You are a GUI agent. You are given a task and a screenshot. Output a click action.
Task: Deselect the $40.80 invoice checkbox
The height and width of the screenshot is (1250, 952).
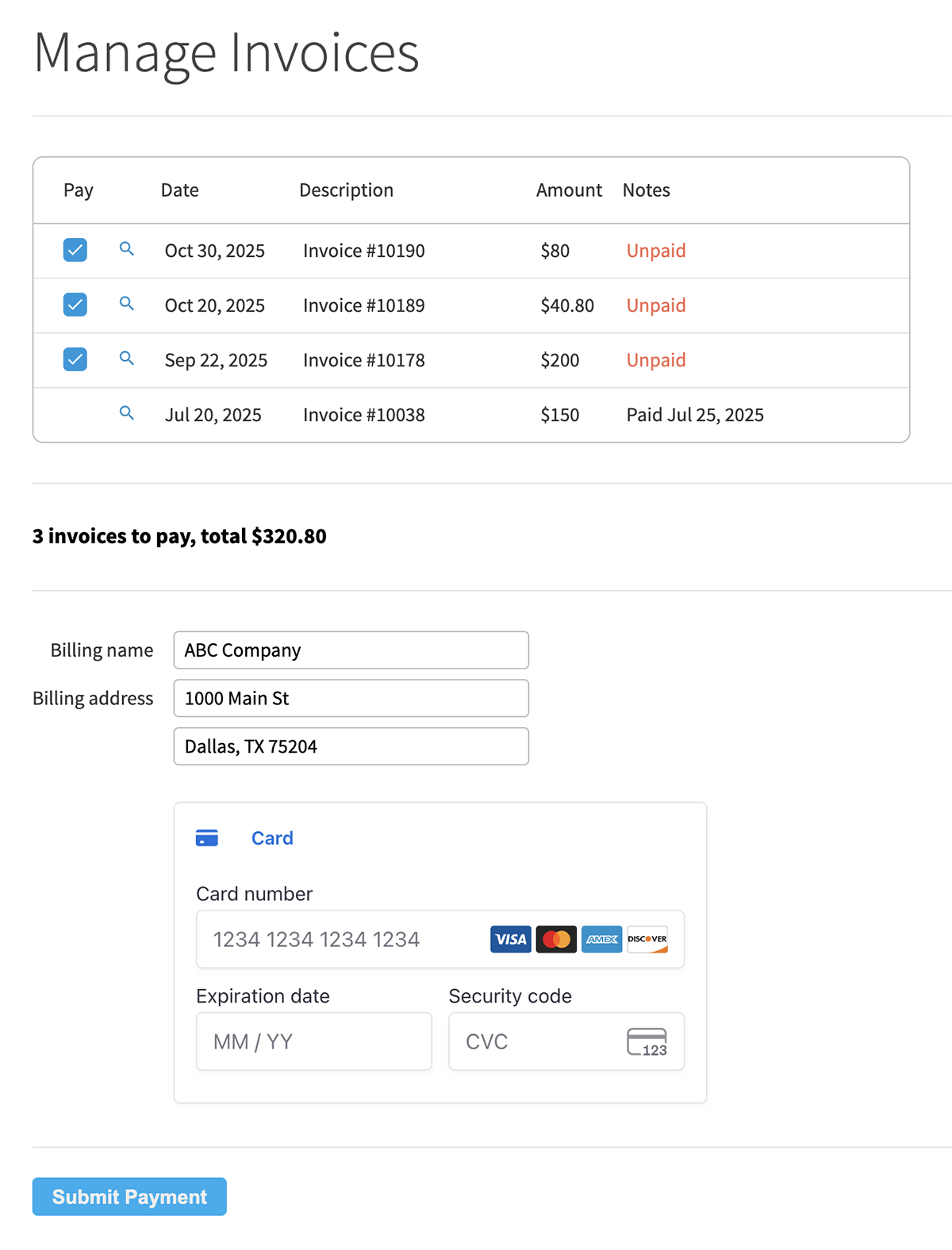[75, 305]
